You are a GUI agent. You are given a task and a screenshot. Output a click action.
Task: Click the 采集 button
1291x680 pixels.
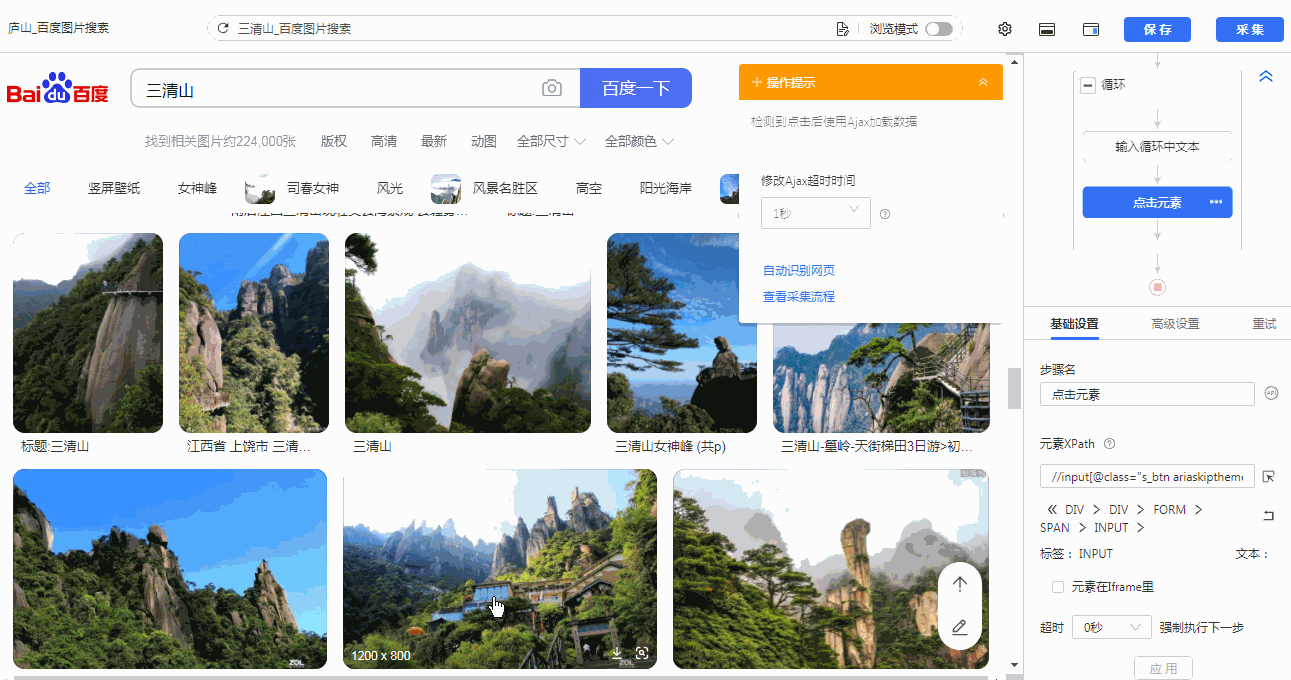click(x=1250, y=29)
